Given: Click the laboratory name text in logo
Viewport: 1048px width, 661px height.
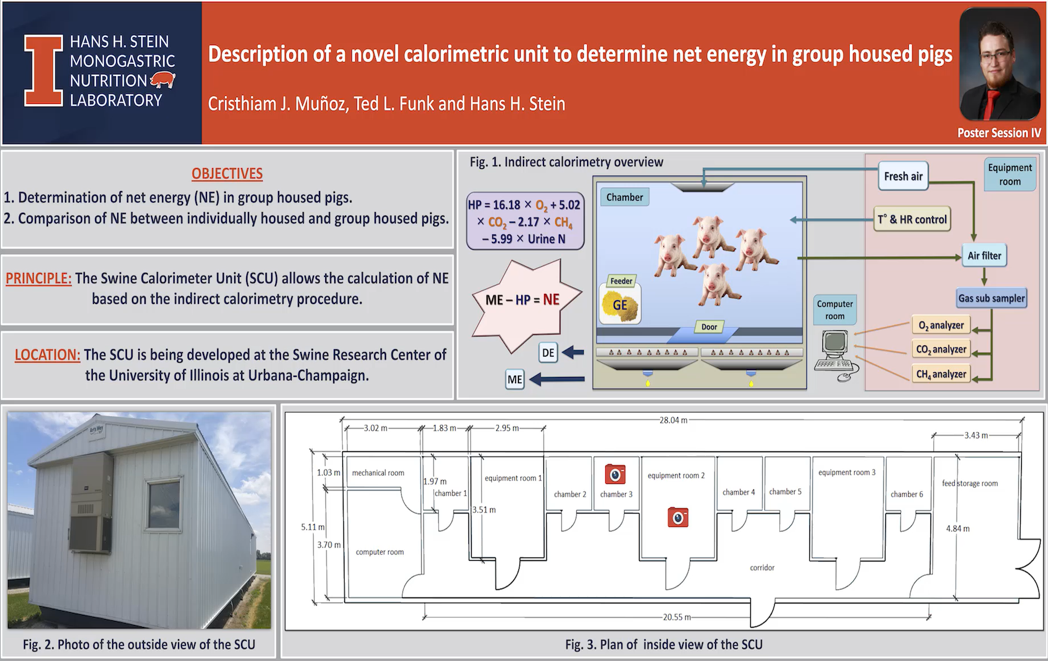Looking at the screenshot, I should [x=122, y=71].
